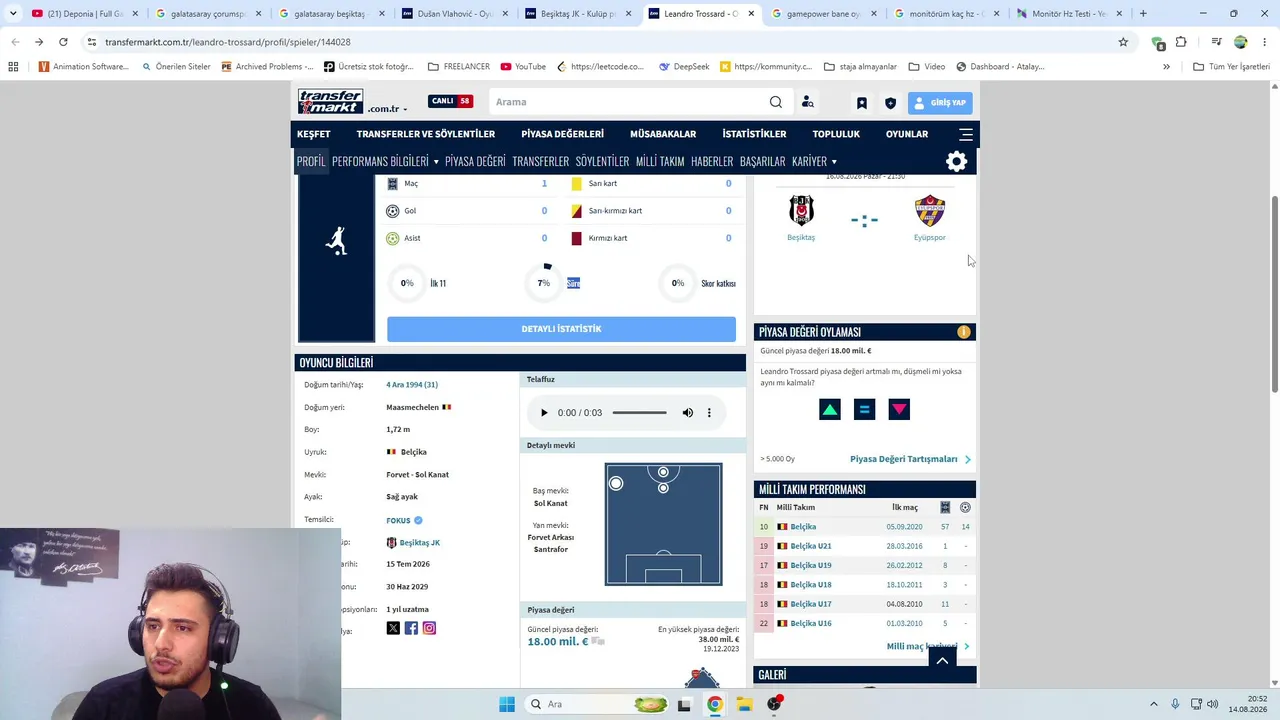1280x720 pixels.
Task: Open the Chrome tab search dropdown
Action: tap(13, 14)
